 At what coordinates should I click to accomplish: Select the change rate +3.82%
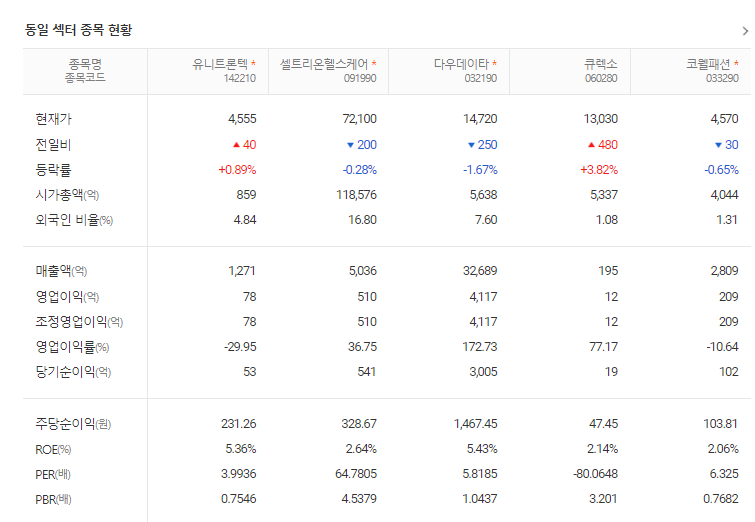point(599,170)
